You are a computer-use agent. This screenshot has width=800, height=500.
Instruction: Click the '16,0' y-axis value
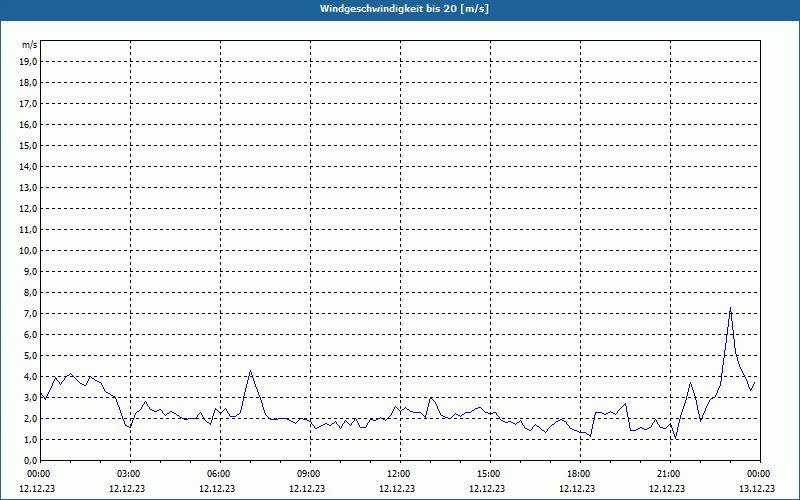[28, 124]
